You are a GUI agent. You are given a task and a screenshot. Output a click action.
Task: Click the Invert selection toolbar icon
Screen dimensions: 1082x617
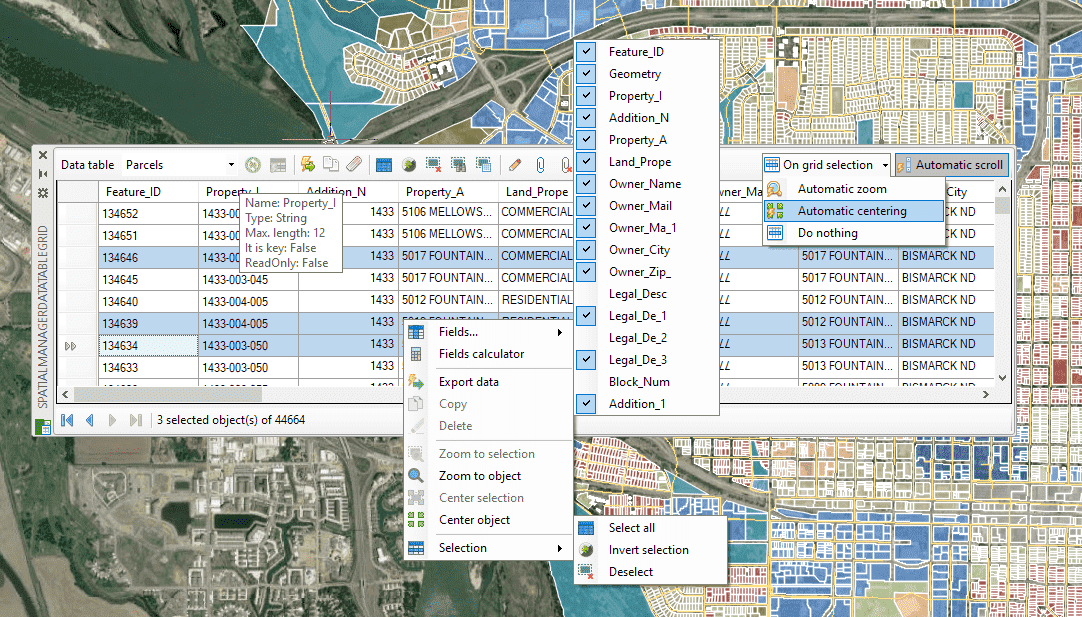point(408,165)
